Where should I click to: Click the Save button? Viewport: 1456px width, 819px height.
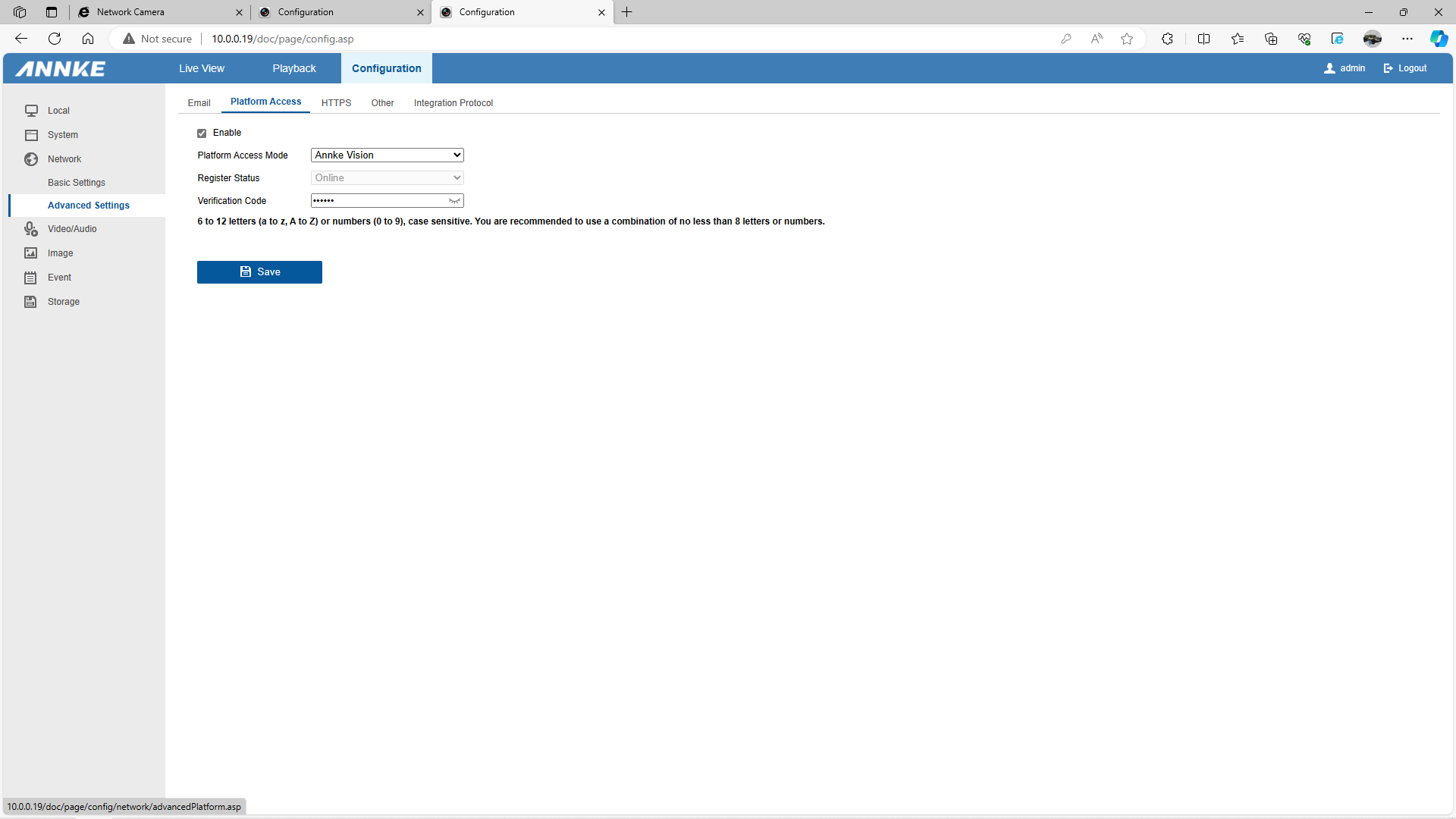click(259, 272)
